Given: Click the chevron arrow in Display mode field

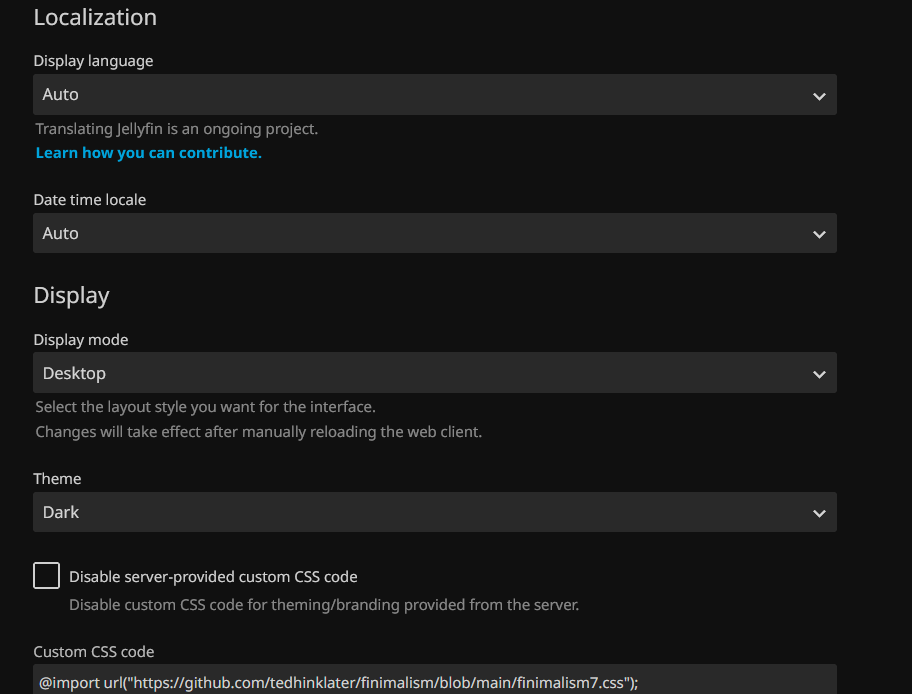Looking at the screenshot, I should 819,374.
